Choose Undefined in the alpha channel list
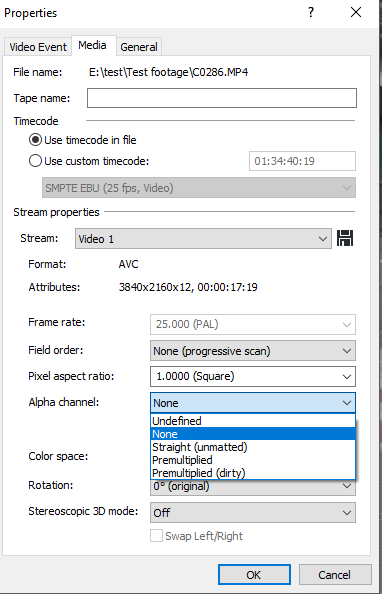The width and height of the screenshot is (382, 594). point(253,421)
